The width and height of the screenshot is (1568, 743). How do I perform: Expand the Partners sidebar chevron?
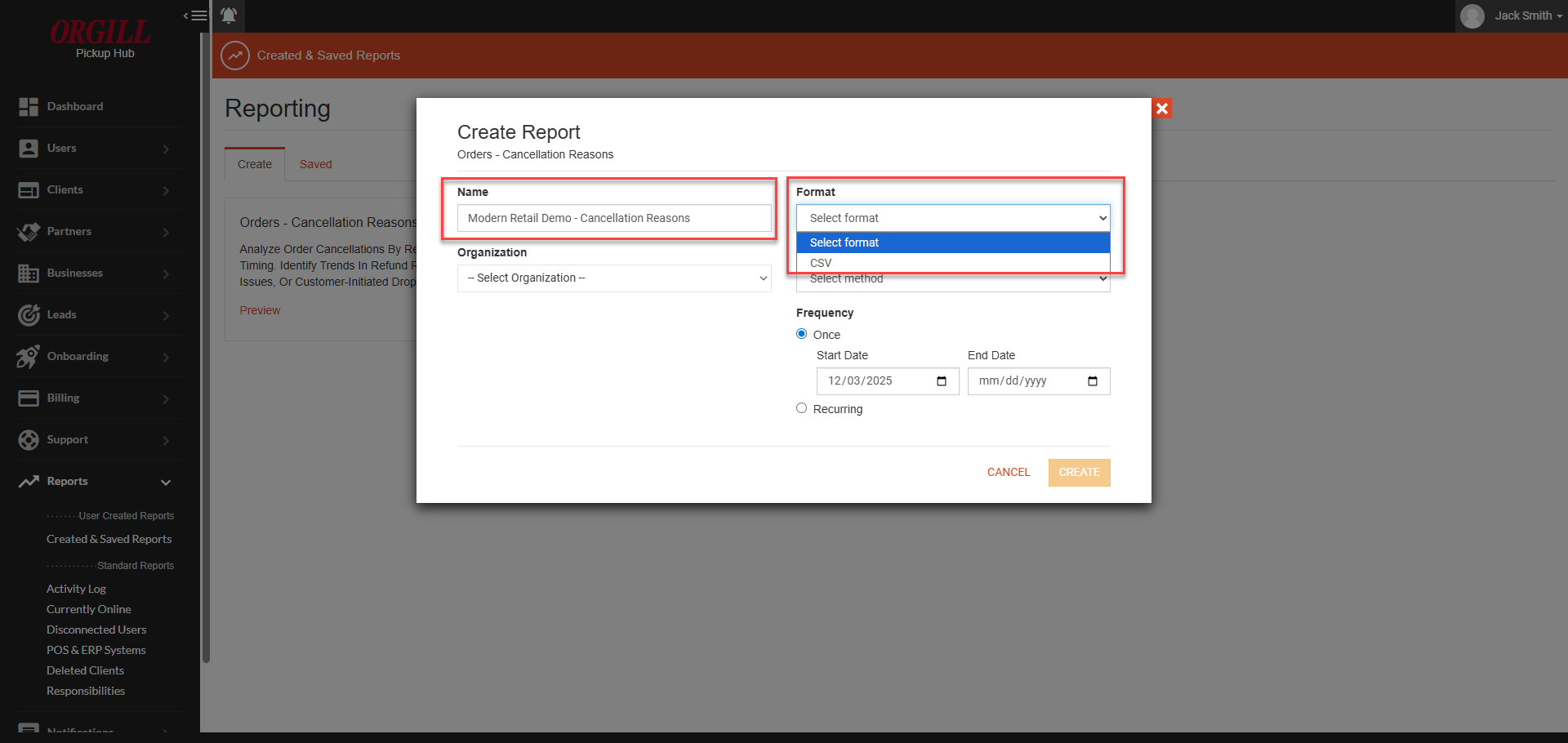(x=166, y=232)
